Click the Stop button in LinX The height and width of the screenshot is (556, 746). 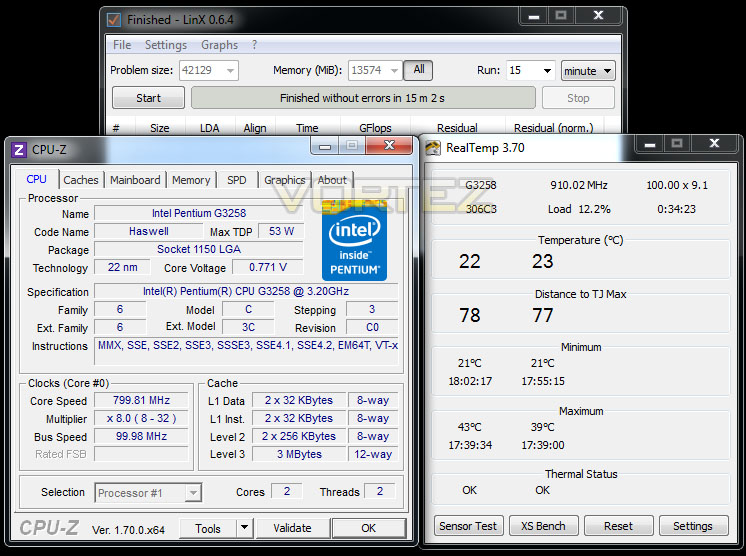tap(578, 98)
